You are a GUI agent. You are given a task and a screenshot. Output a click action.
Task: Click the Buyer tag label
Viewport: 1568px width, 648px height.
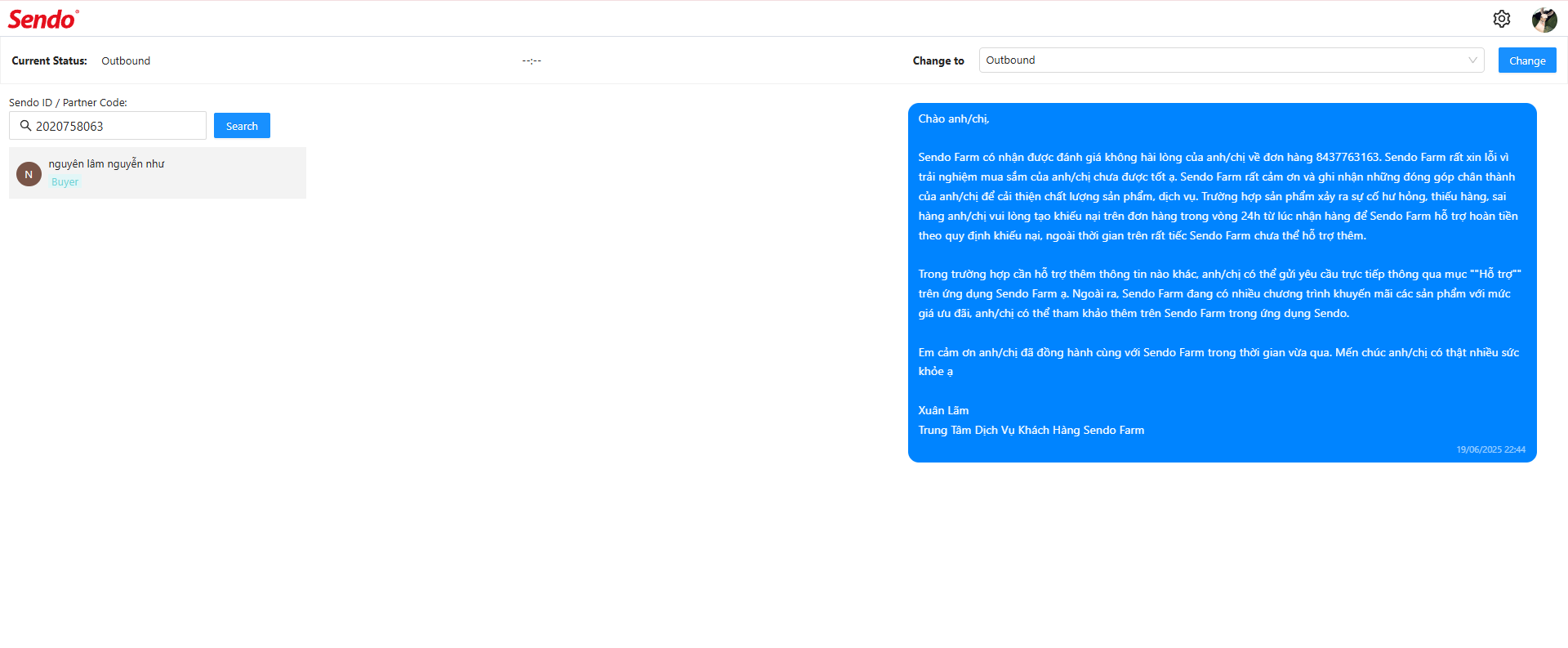(x=65, y=182)
